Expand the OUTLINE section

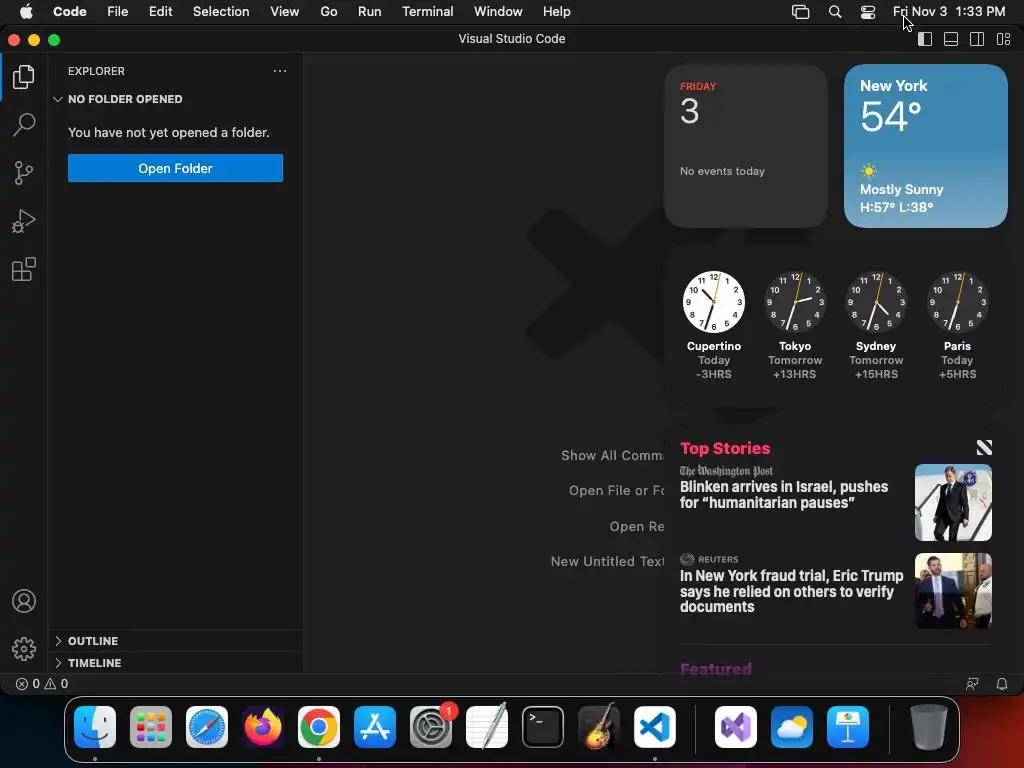click(x=175, y=641)
